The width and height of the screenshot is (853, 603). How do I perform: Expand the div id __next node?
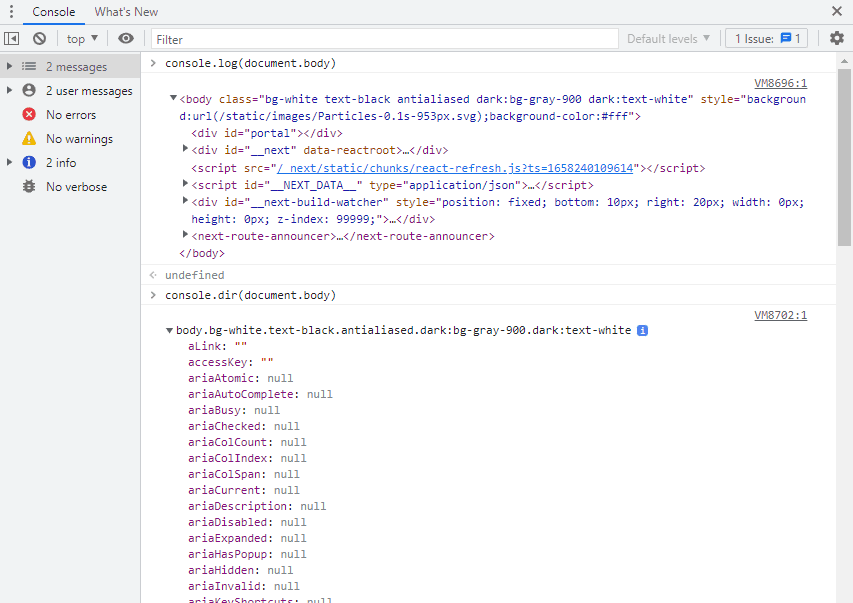[x=185, y=149]
